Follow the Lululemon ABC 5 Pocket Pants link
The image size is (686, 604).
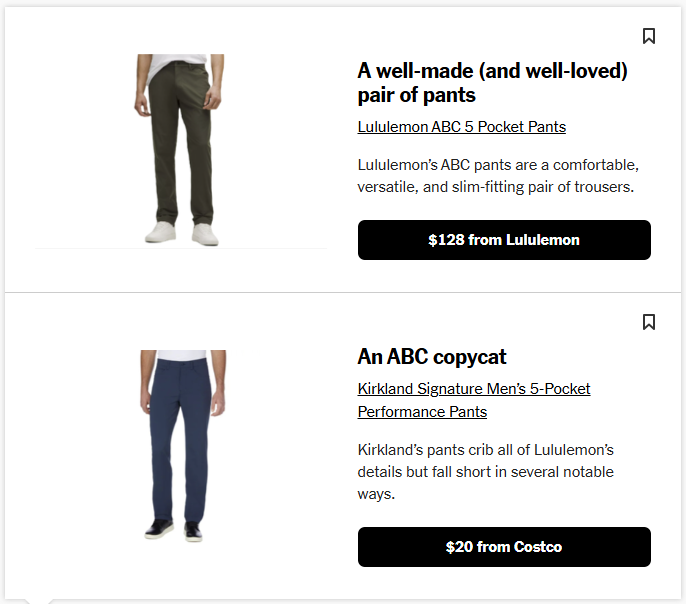pyautogui.click(x=462, y=127)
